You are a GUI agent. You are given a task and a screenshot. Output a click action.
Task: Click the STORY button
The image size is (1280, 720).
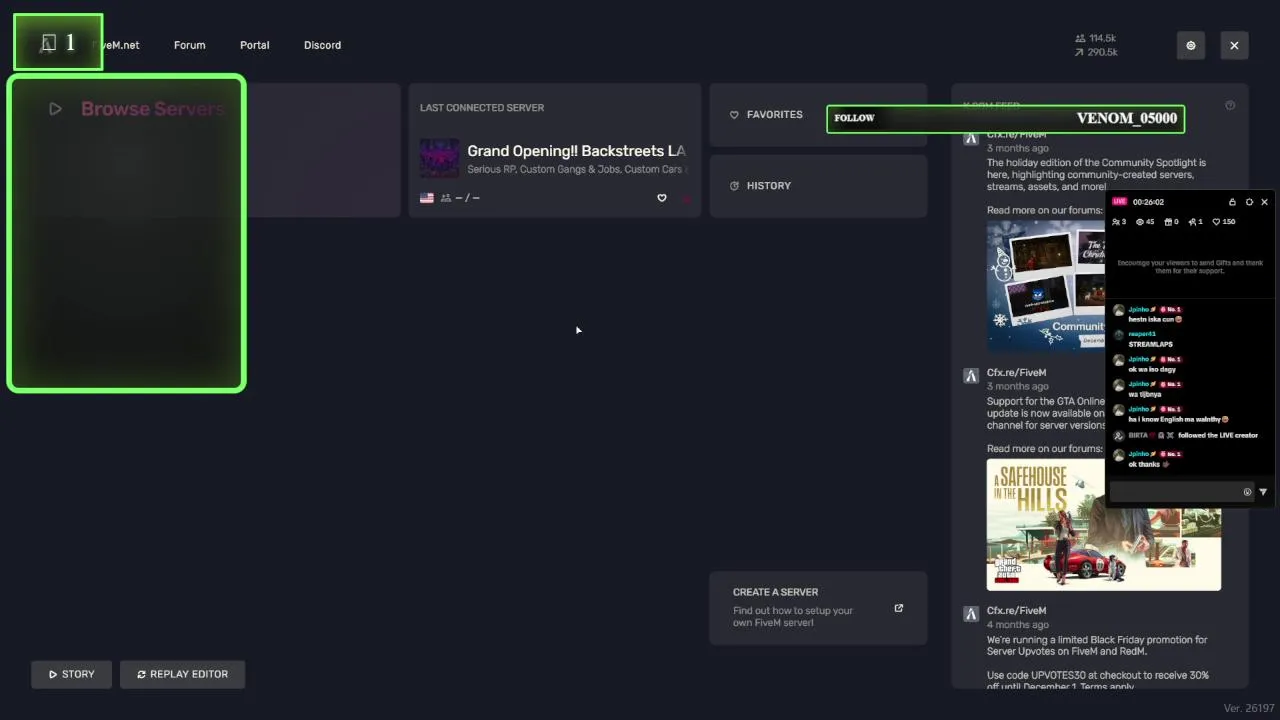pyautogui.click(x=71, y=674)
